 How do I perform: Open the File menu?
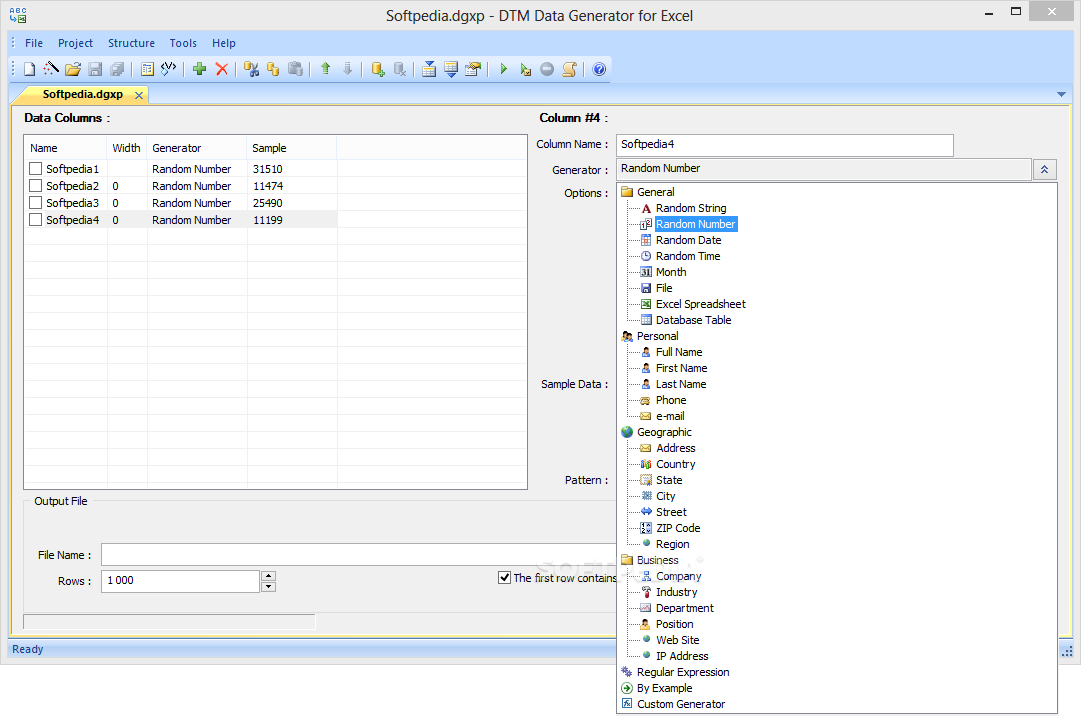[x=34, y=43]
